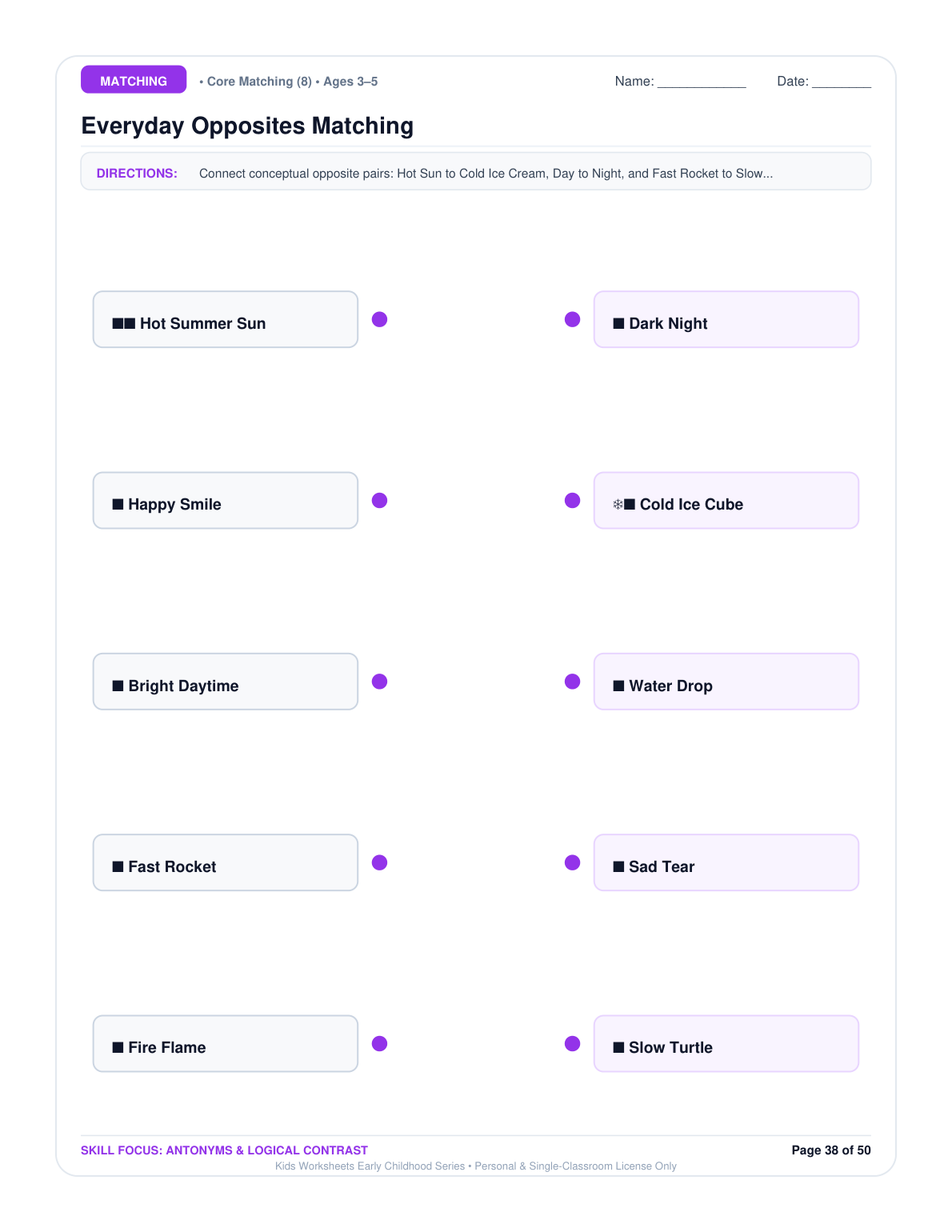The height and width of the screenshot is (1232, 952).
Task: Click the Name blank line
Action: pos(702,82)
